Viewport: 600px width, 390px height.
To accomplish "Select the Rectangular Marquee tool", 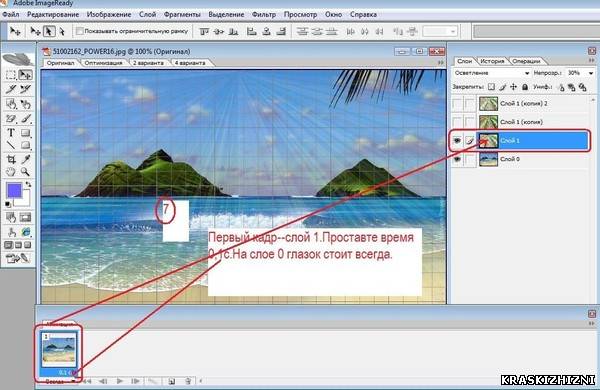I will (11, 75).
